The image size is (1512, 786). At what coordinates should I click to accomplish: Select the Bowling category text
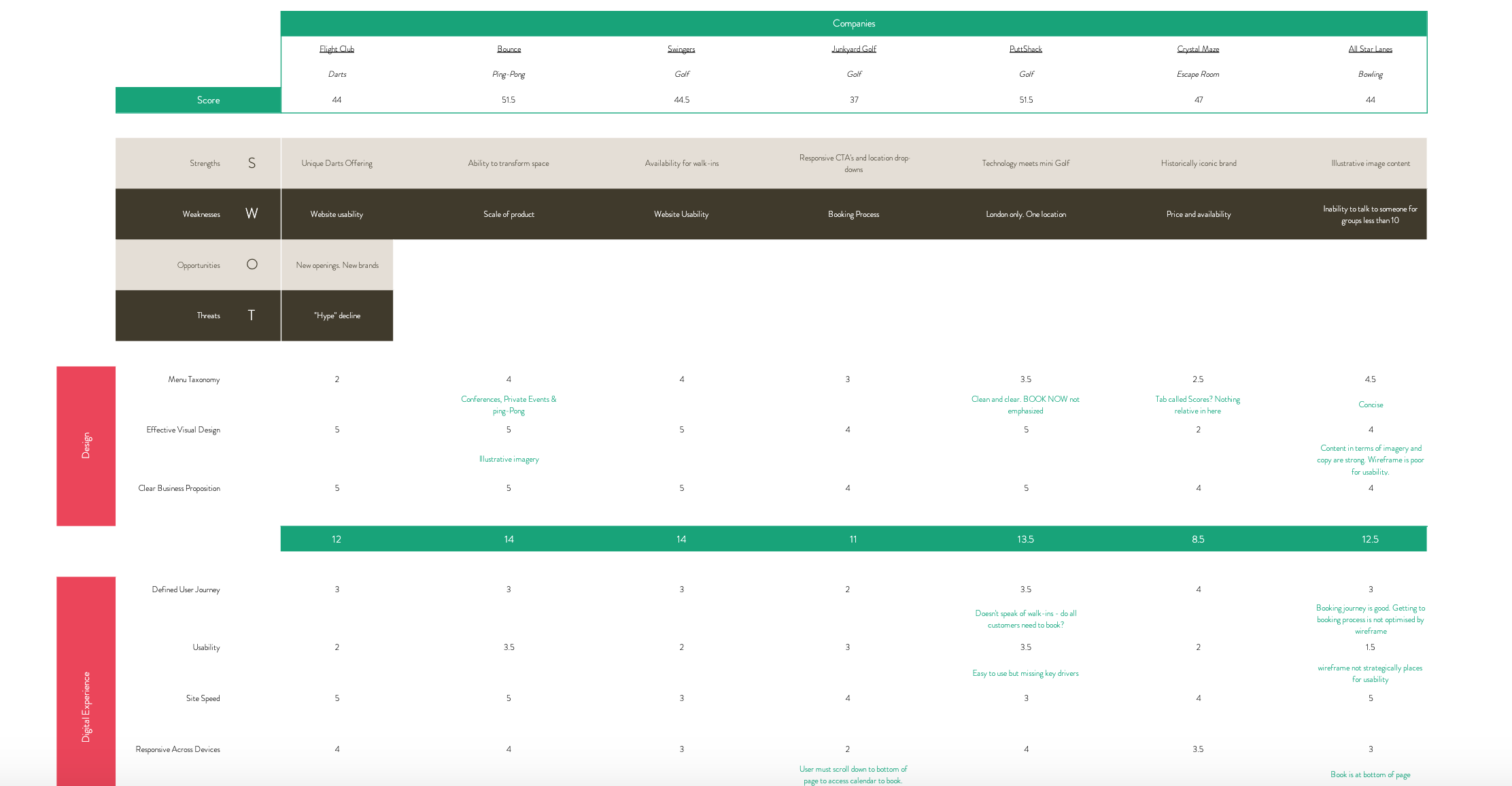[1371, 74]
